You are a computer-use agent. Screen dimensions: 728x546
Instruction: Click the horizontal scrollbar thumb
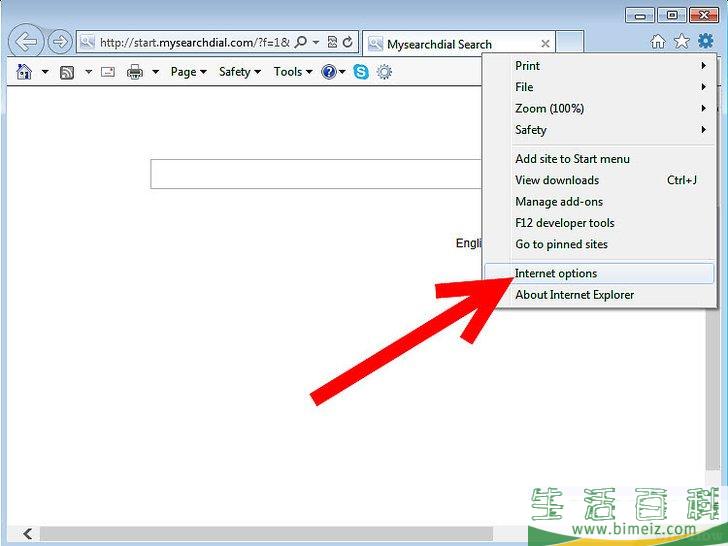[266, 534]
